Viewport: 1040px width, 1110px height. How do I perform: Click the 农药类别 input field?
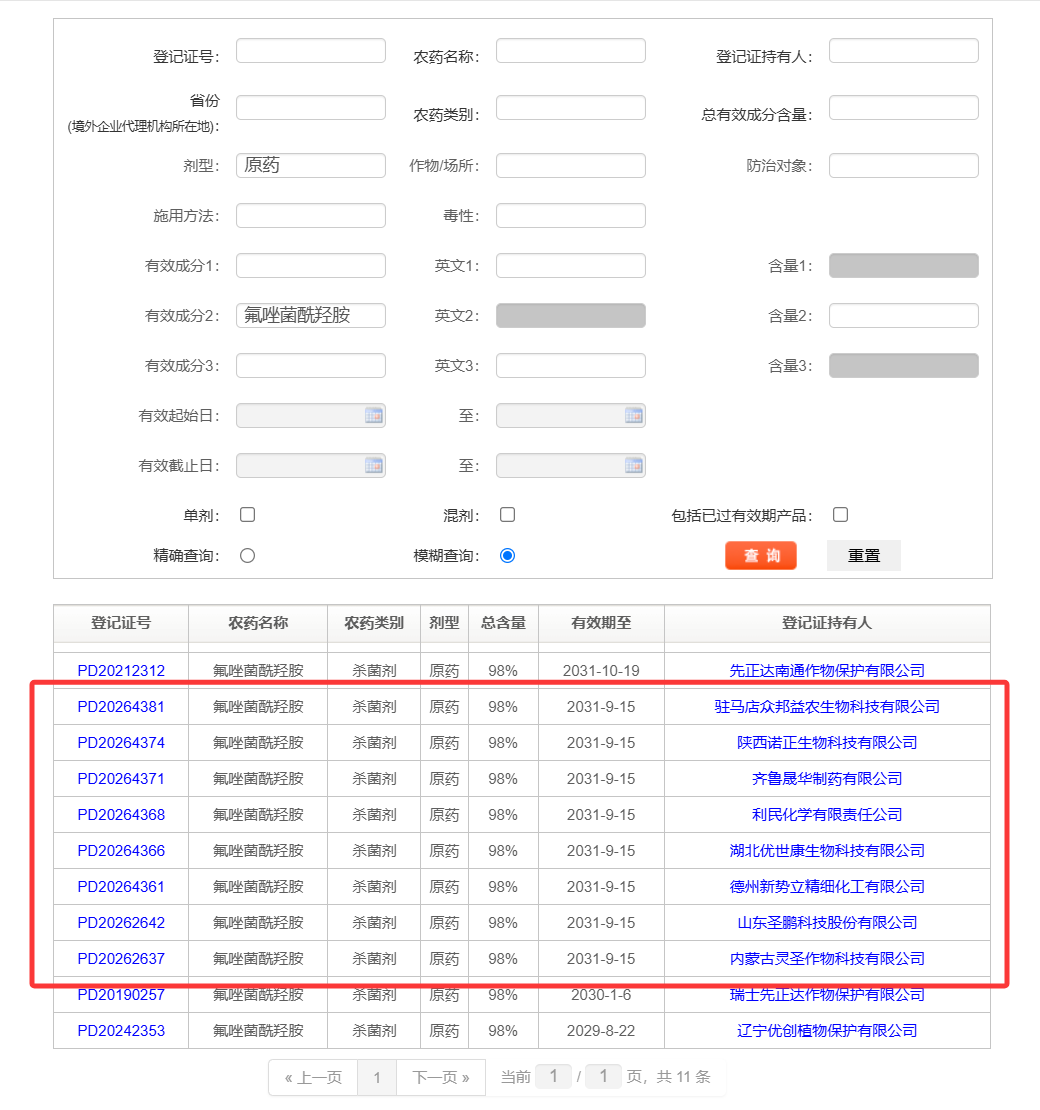pos(571,108)
